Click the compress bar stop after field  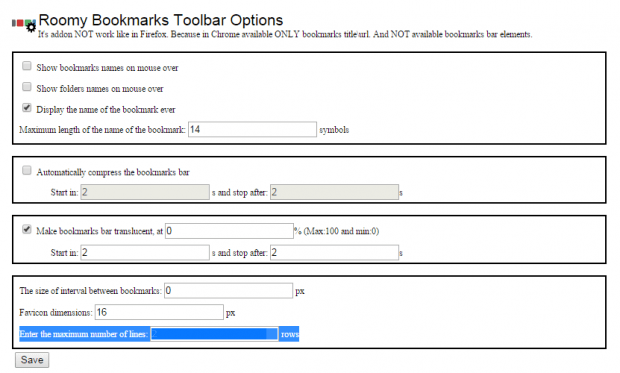[x=335, y=192]
